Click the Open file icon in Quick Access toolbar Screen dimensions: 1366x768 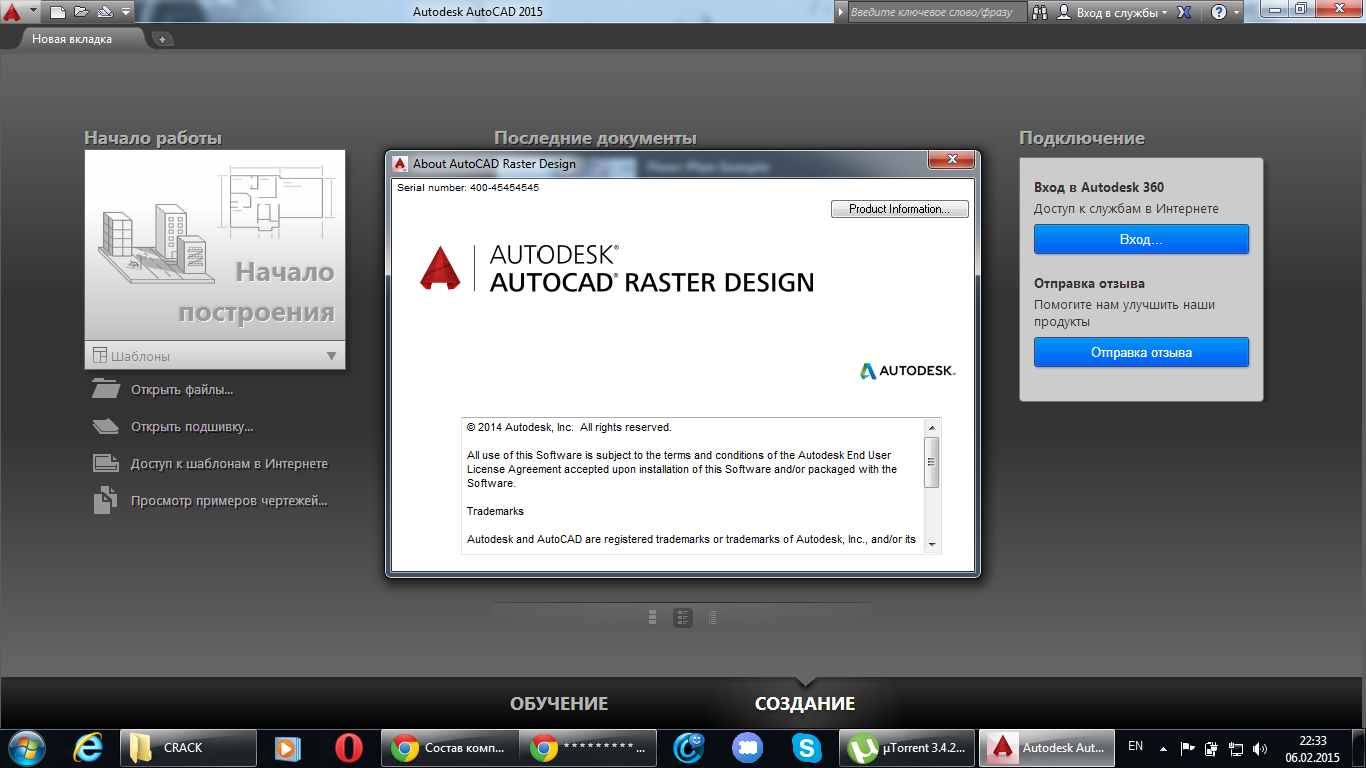point(81,12)
